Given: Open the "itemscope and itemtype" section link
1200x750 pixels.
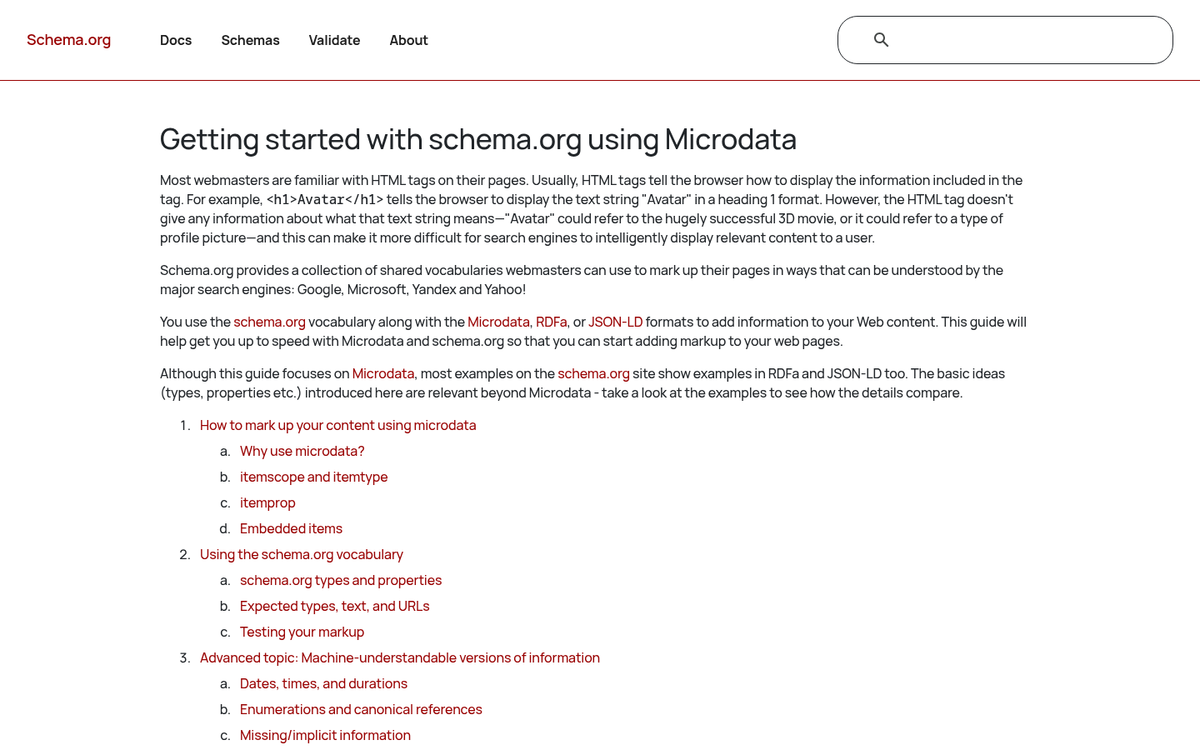Looking at the screenshot, I should [x=313, y=477].
